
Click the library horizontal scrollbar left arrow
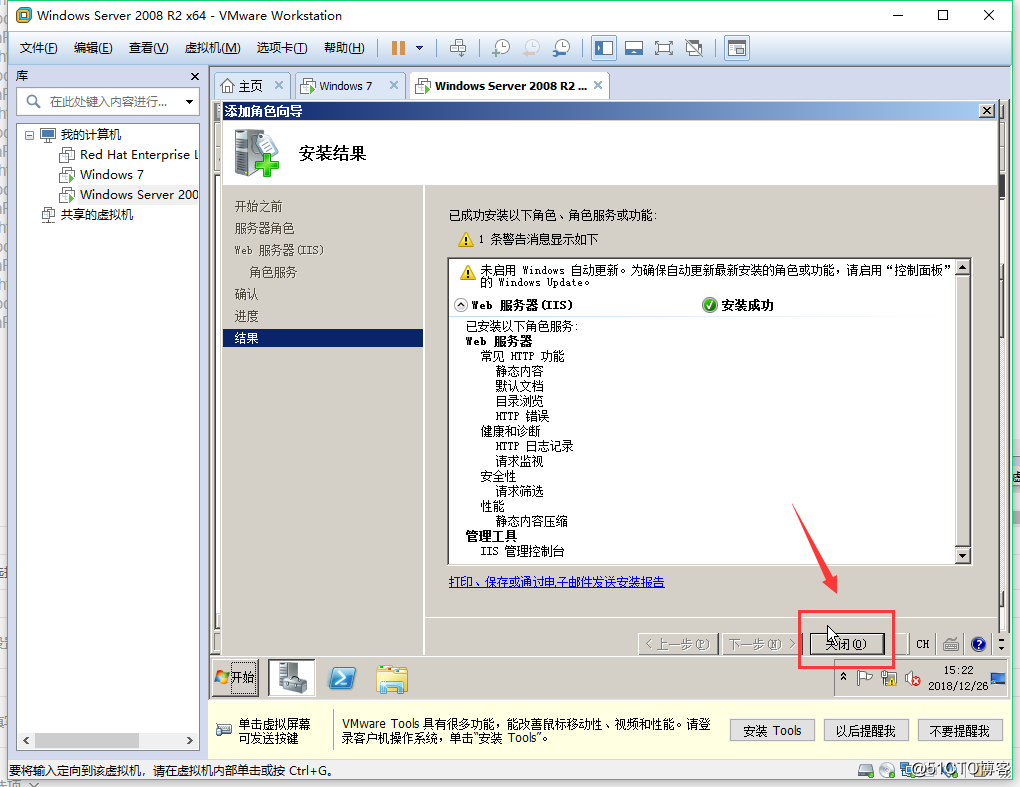pos(26,740)
